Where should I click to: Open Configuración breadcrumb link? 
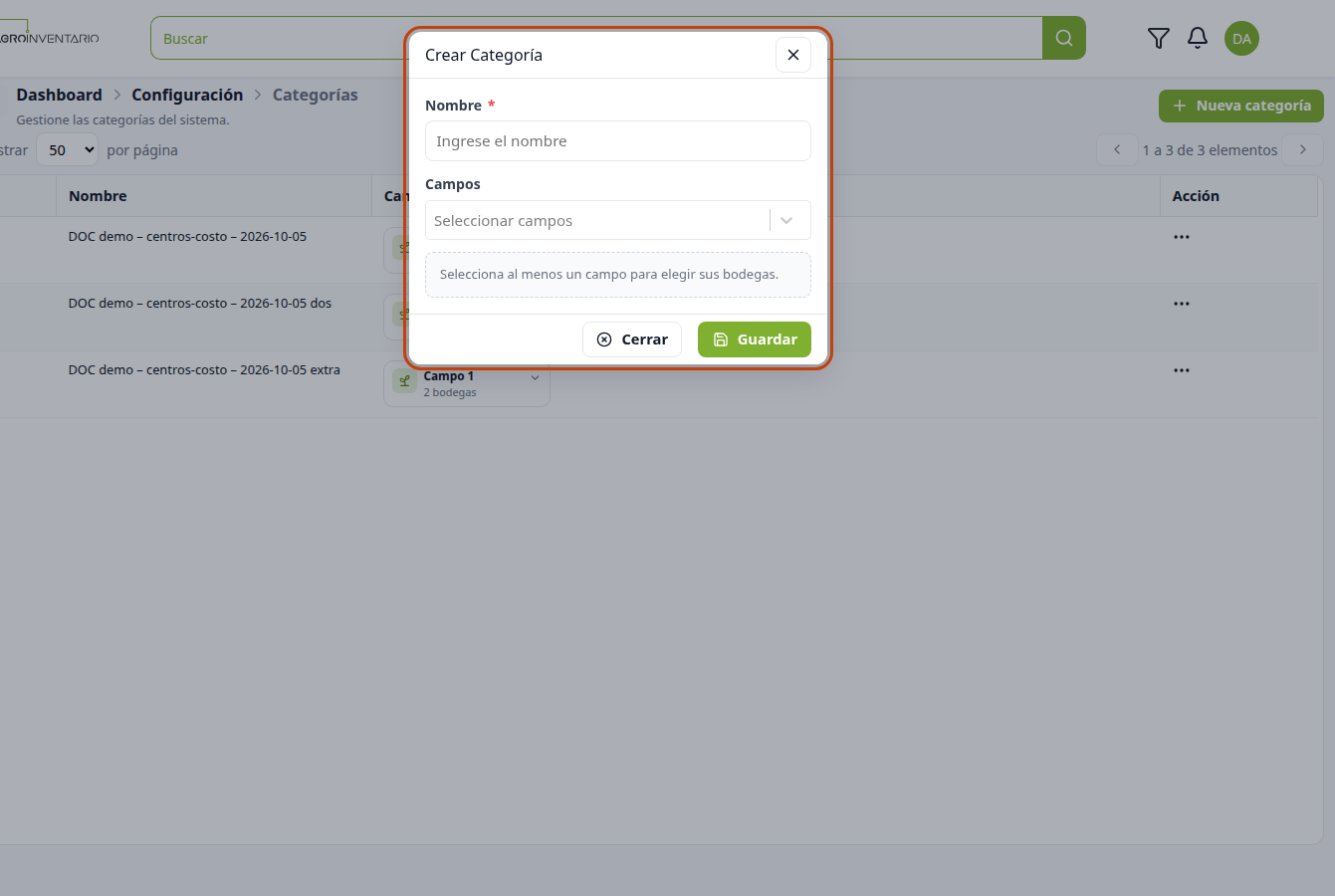coord(187,95)
